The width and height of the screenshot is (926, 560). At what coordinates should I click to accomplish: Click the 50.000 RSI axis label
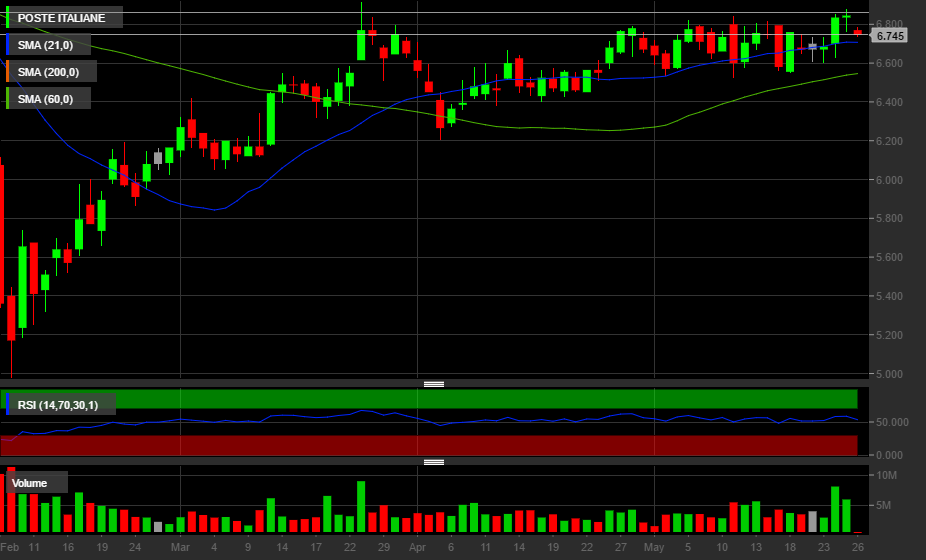[x=892, y=422]
